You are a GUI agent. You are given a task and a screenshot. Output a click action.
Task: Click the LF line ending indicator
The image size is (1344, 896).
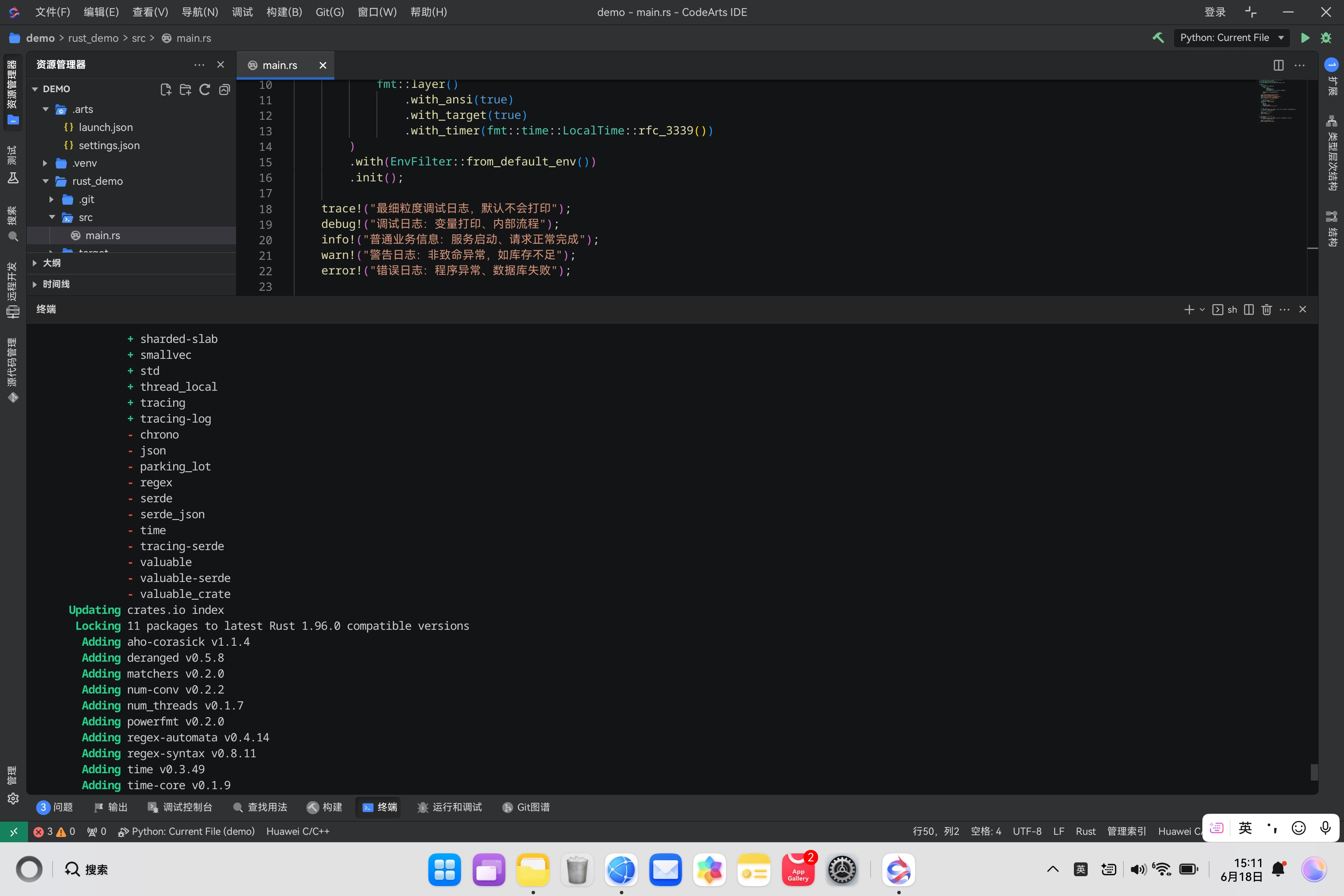coord(1058,831)
